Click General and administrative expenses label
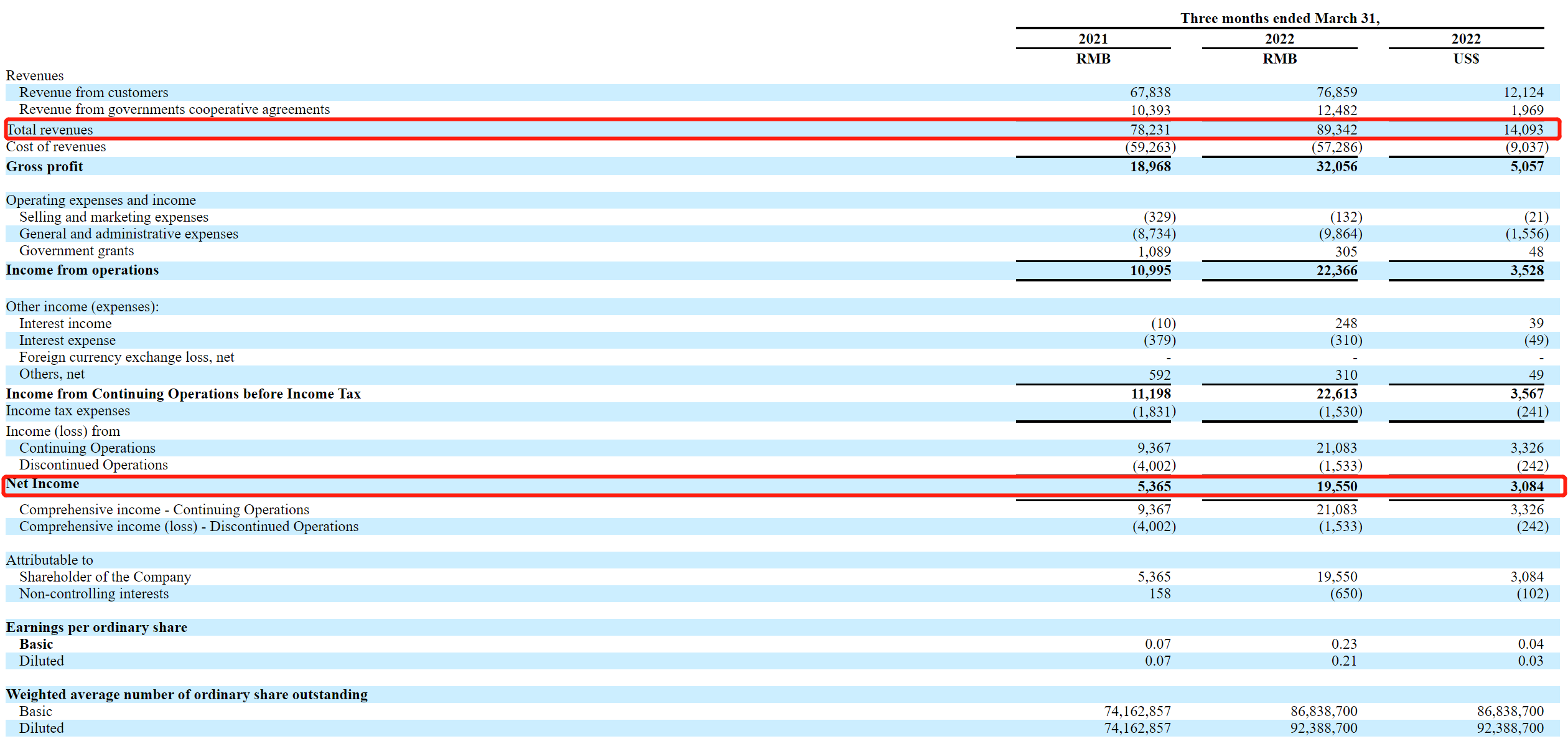 tap(129, 234)
